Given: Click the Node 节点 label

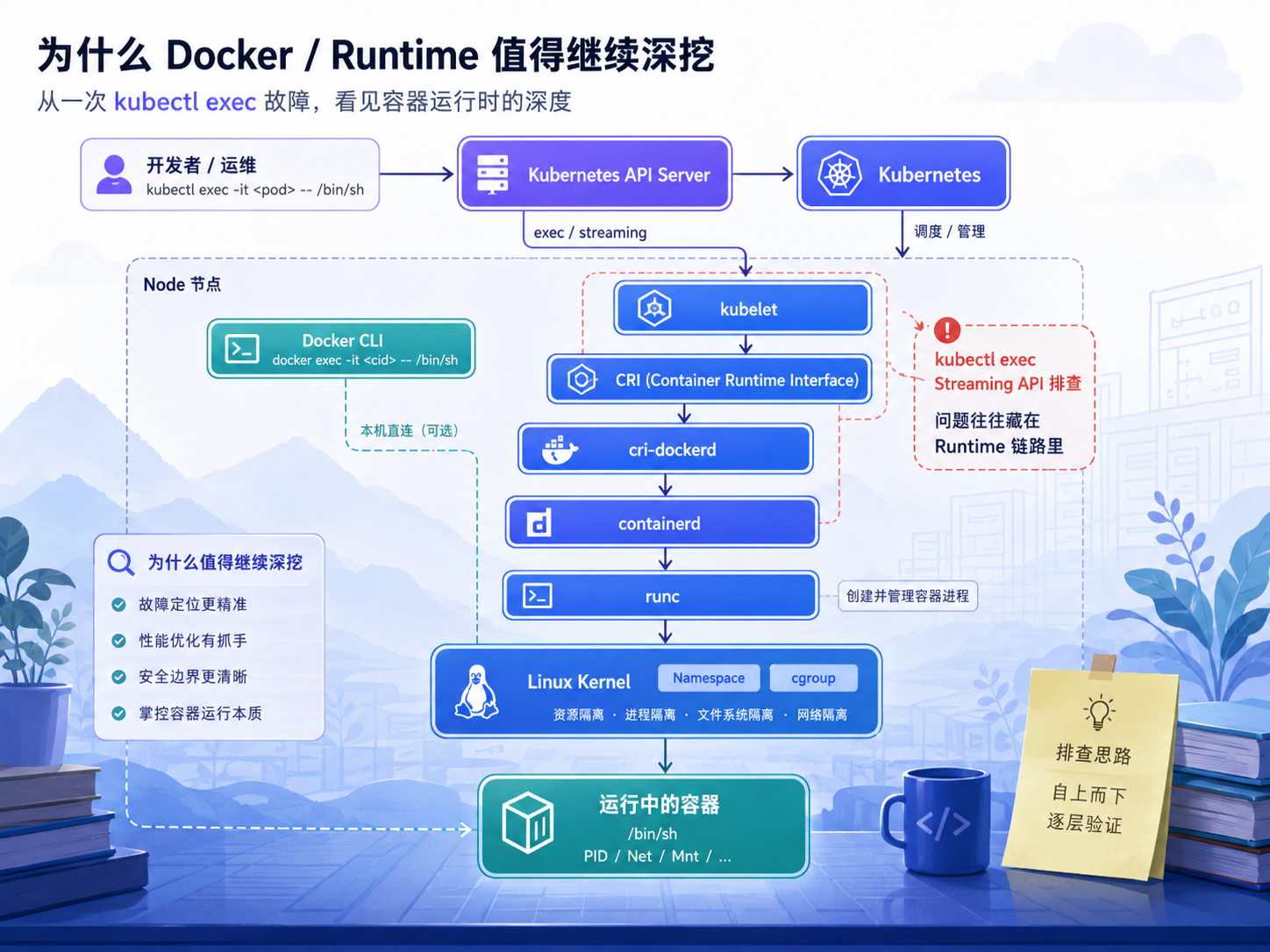Looking at the screenshot, I should click(182, 284).
